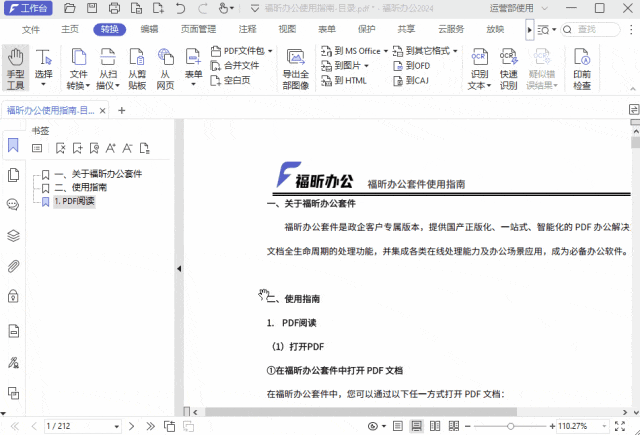The width and height of the screenshot is (640, 435).
Task: Select the 手型工具 hand tool
Action: tap(15, 68)
